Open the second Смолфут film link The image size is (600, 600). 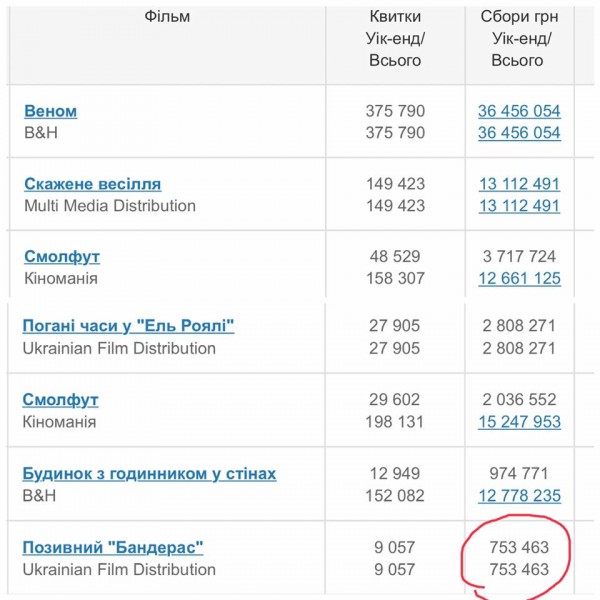click(x=60, y=400)
